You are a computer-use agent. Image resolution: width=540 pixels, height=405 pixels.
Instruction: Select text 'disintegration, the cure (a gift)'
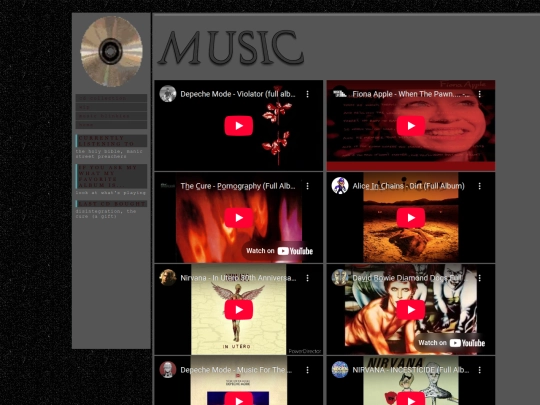[x=106, y=214]
